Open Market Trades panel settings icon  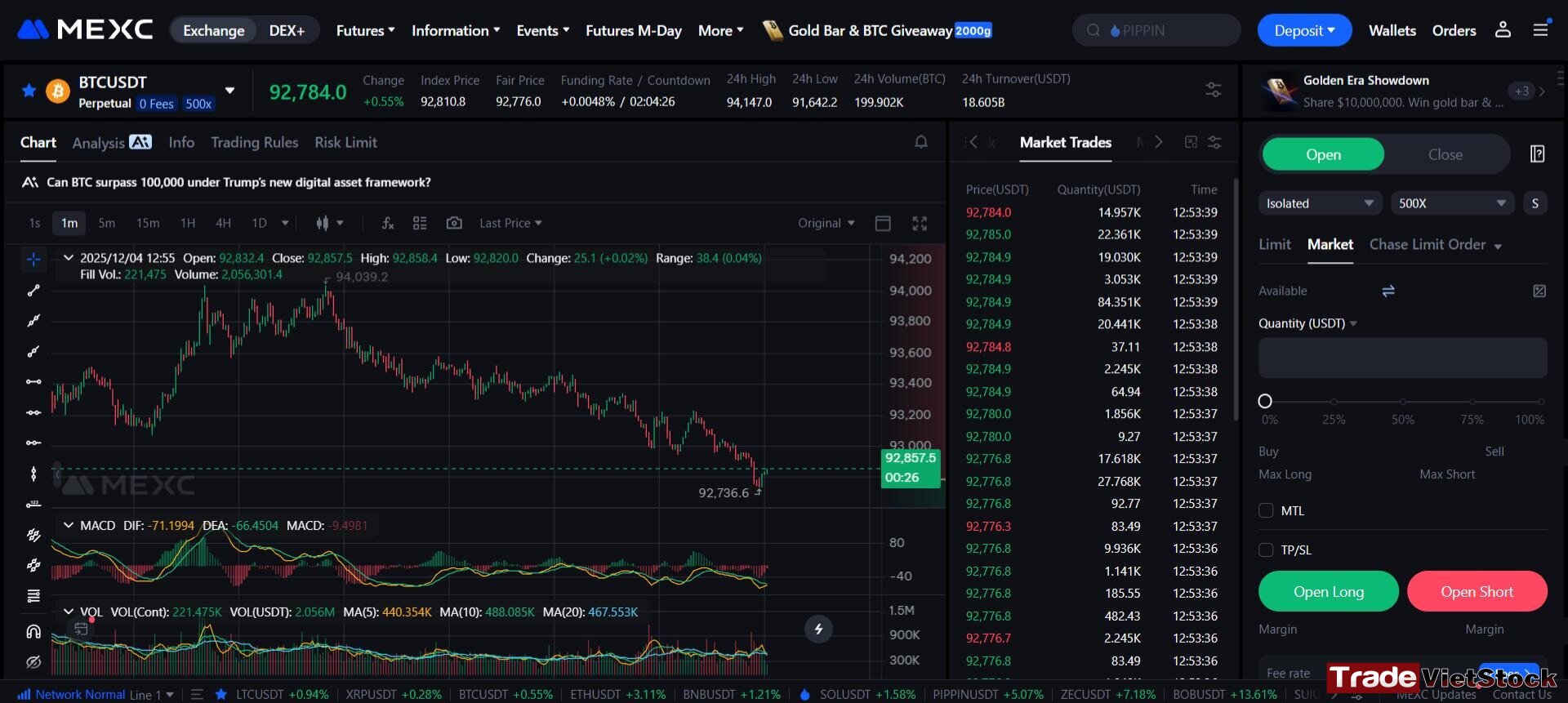pos(1215,142)
